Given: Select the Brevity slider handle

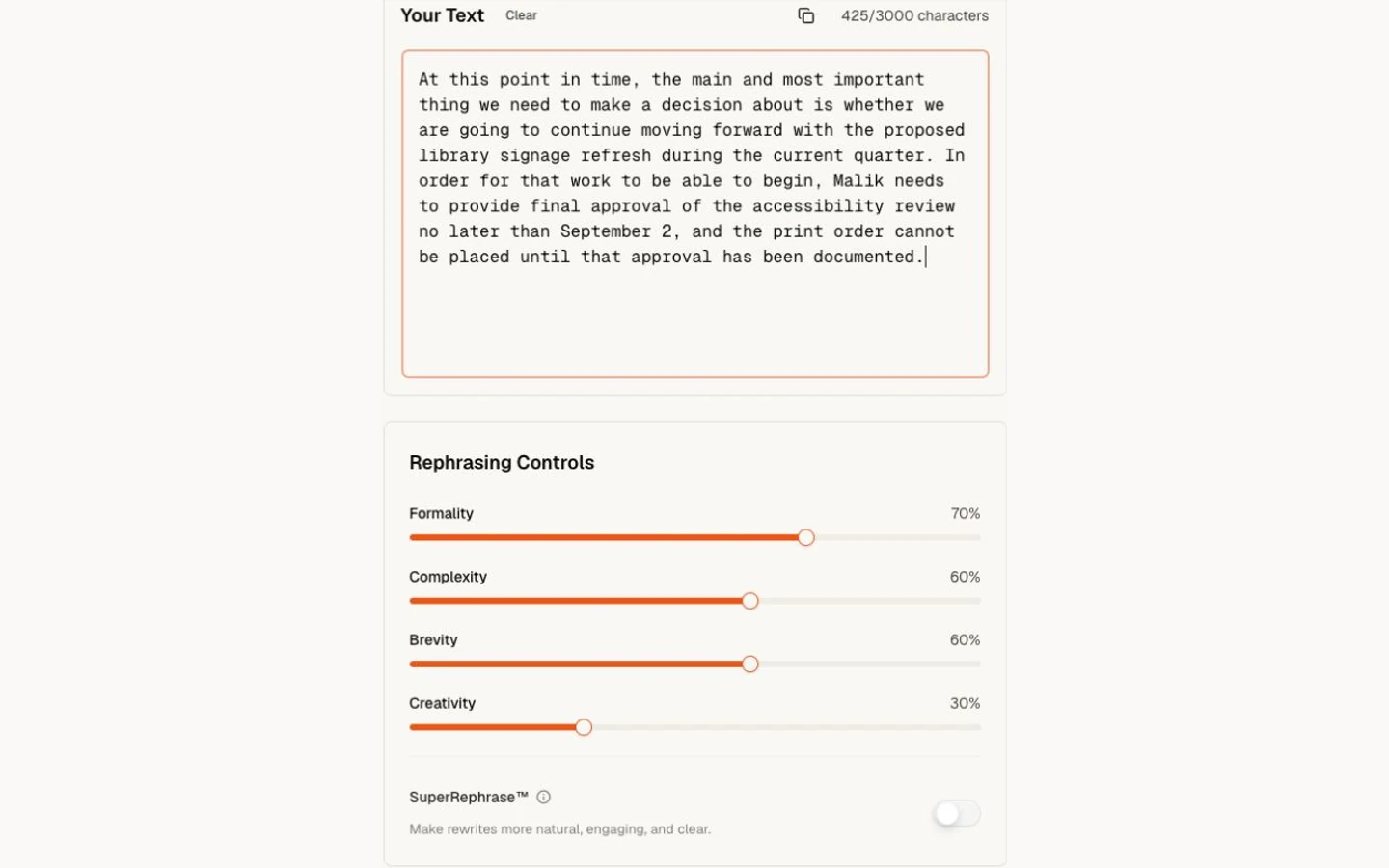Looking at the screenshot, I should [x=750, y=665].
